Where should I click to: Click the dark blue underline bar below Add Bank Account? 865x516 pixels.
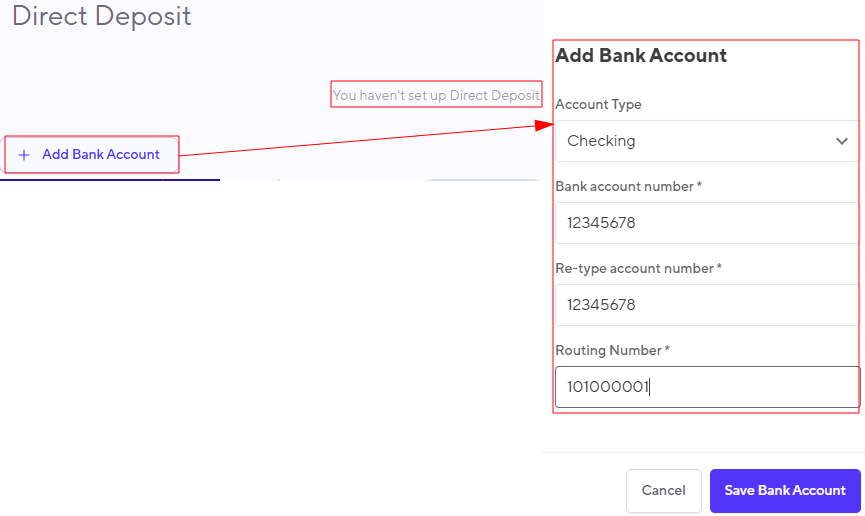point(110,179)
